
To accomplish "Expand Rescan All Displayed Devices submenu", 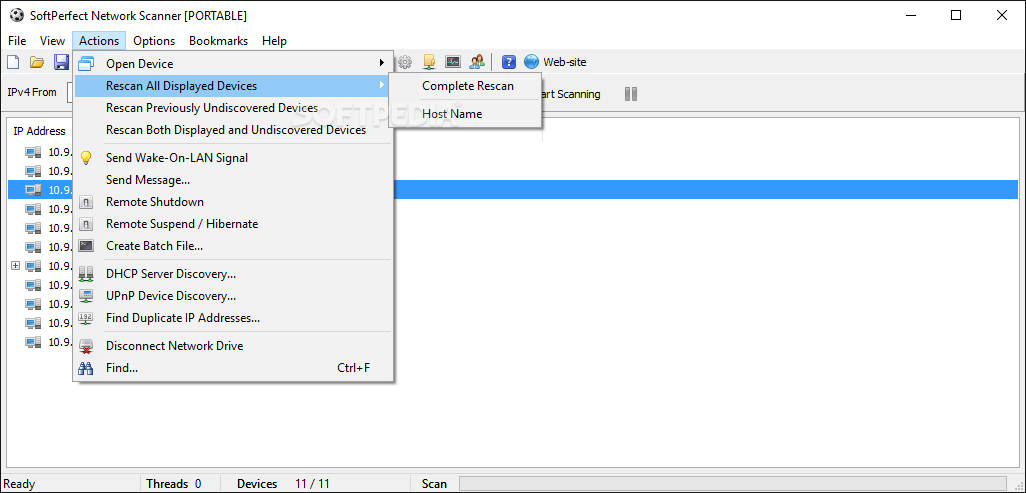I will pos(233,86).
